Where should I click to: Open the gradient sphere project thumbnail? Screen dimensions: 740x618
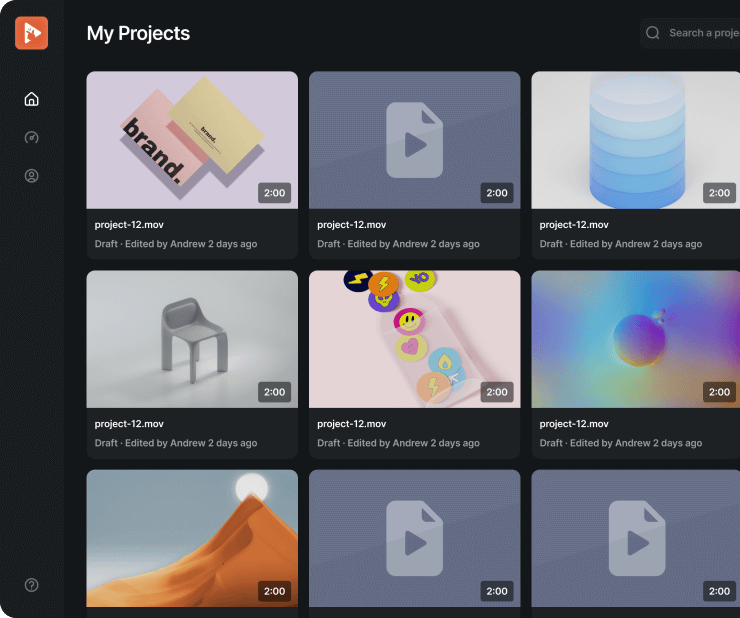635,338
